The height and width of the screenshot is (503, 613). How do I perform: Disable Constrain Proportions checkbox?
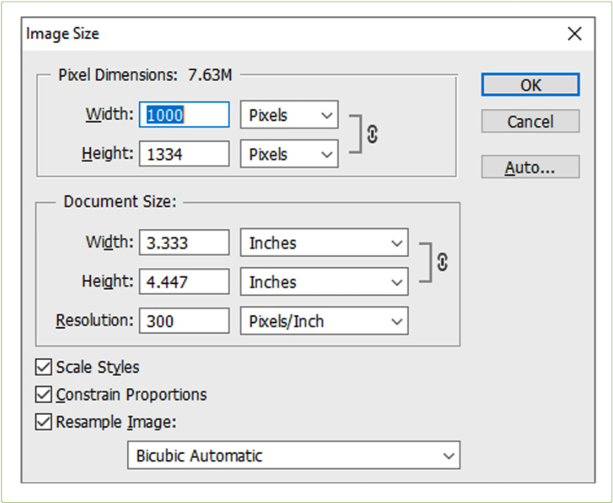(44, 395)
